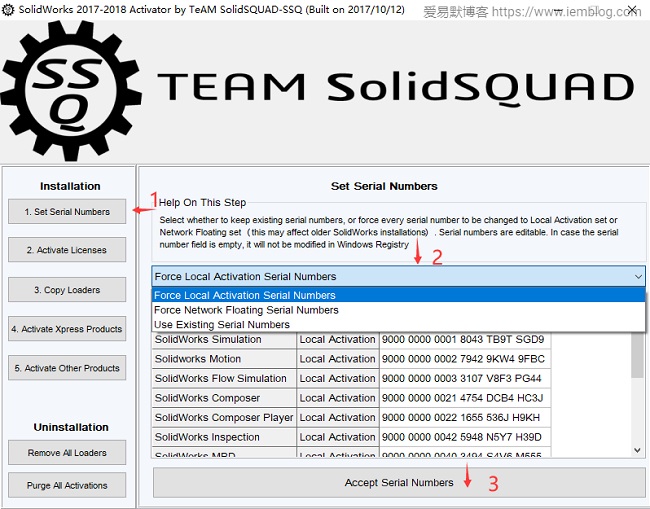
Task: Select the 3. Copy Loaders button
Action: (67, 290)
